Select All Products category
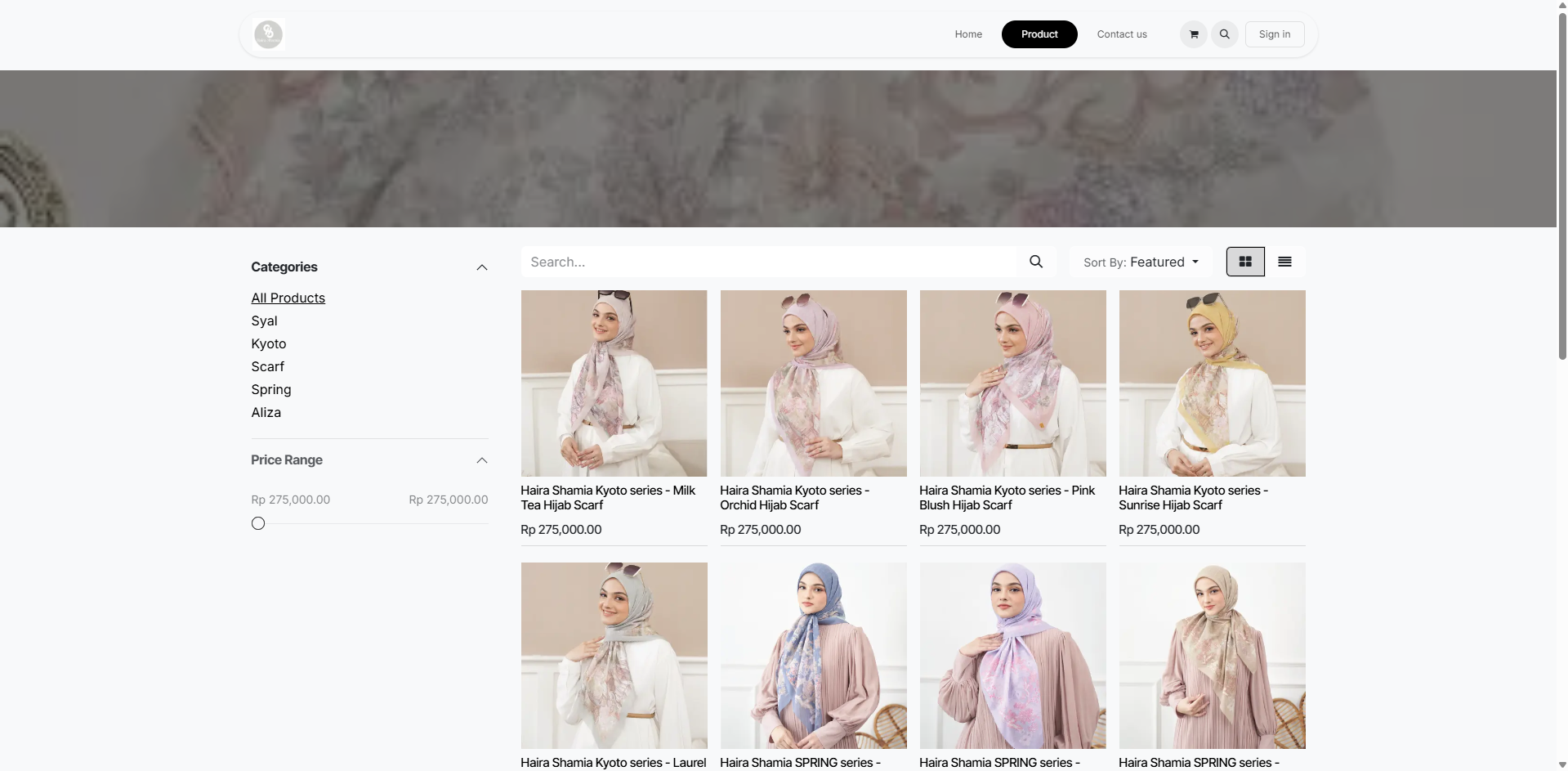1568x771 pixels. tap(288, 298)
